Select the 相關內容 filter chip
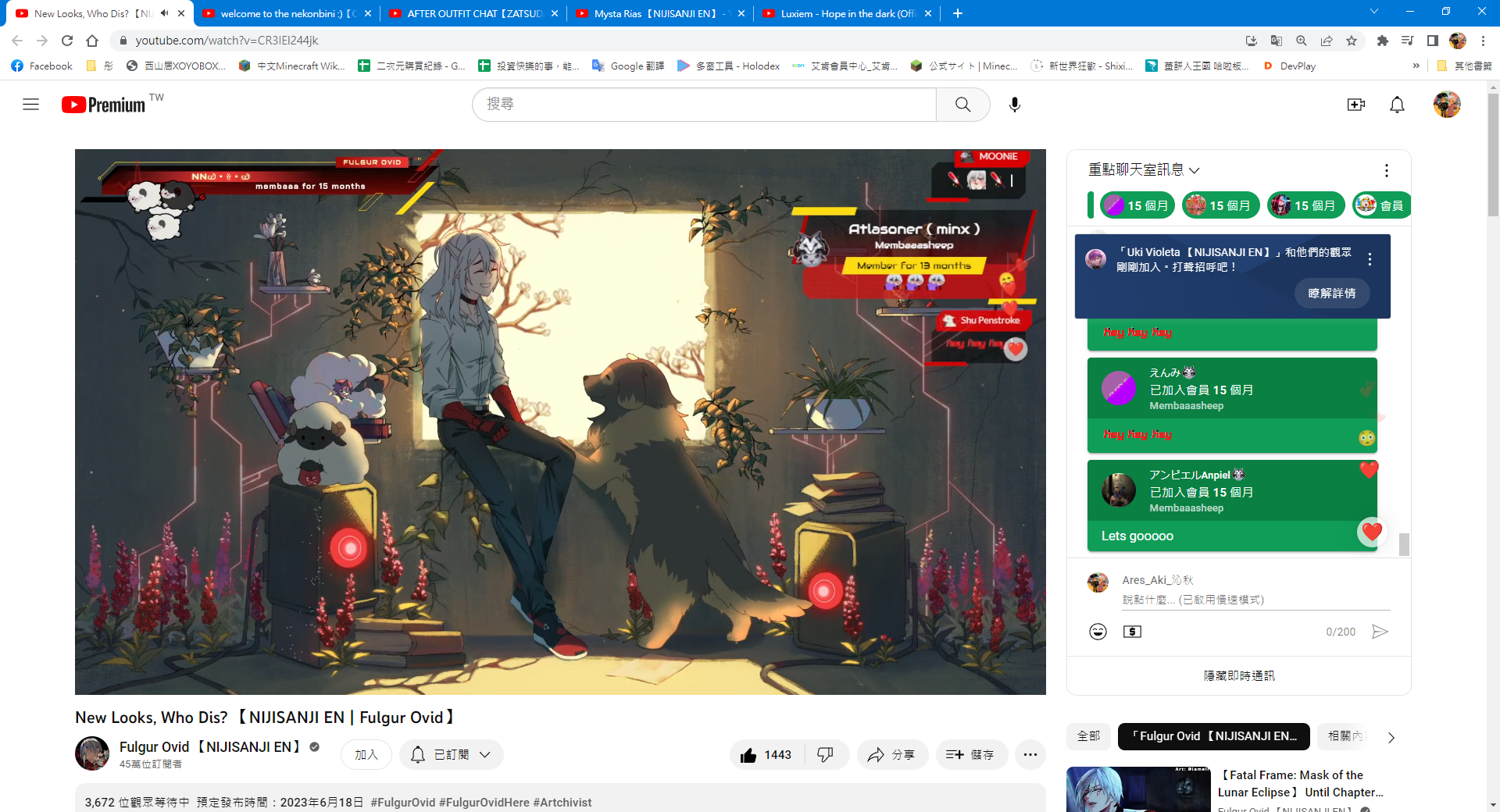The height and width of the screenshot is (812, 1500). [1345, 736]
